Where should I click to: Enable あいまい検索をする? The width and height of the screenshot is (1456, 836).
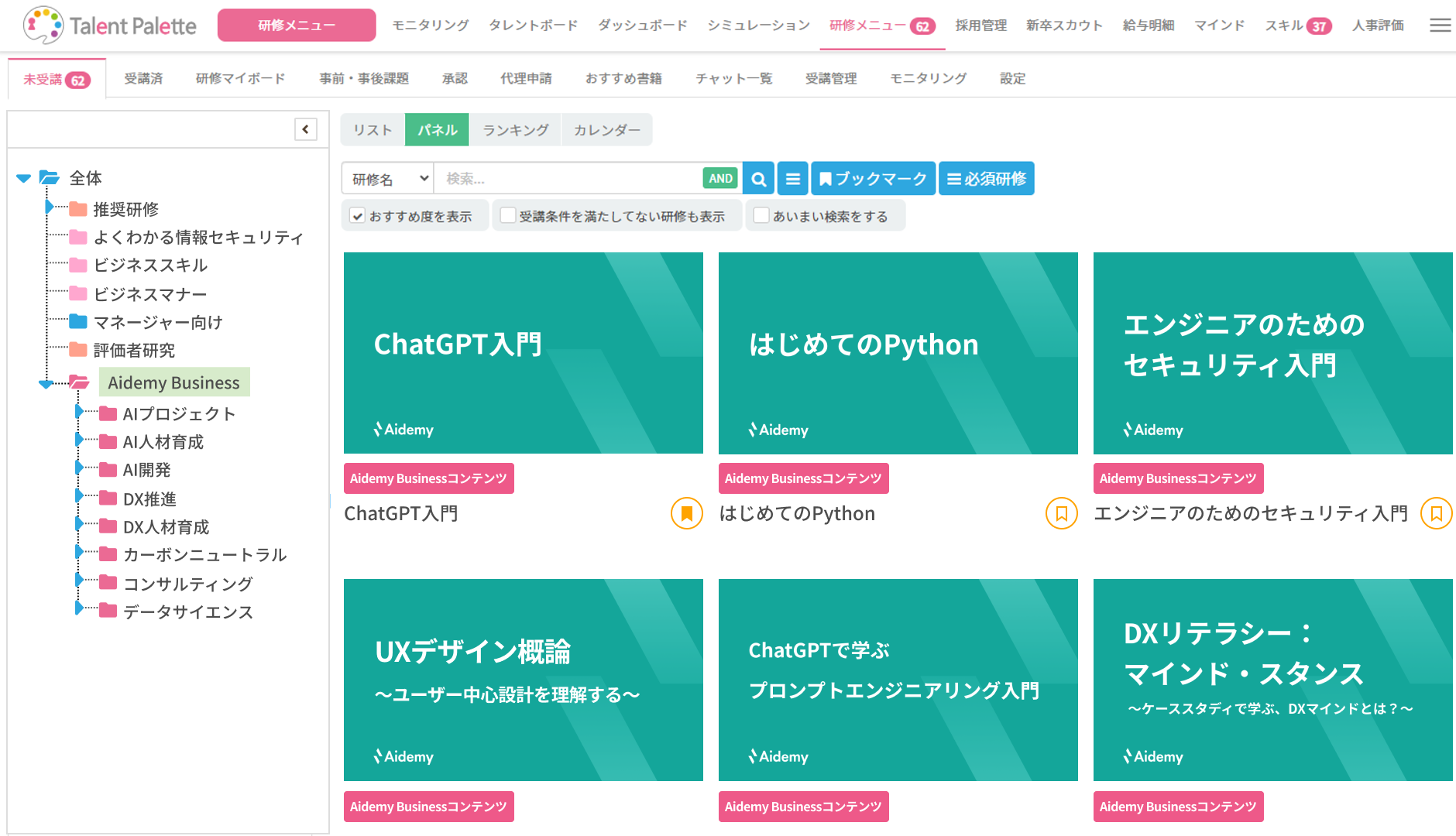point(761,214)
